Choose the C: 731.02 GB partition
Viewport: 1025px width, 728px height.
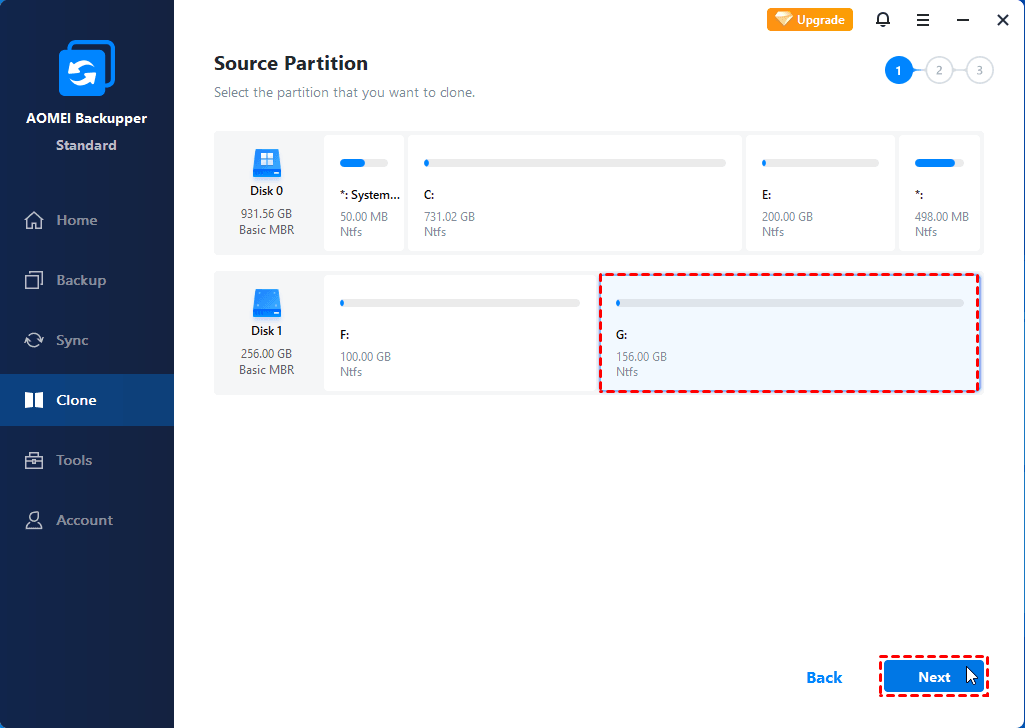pos(575,193)
